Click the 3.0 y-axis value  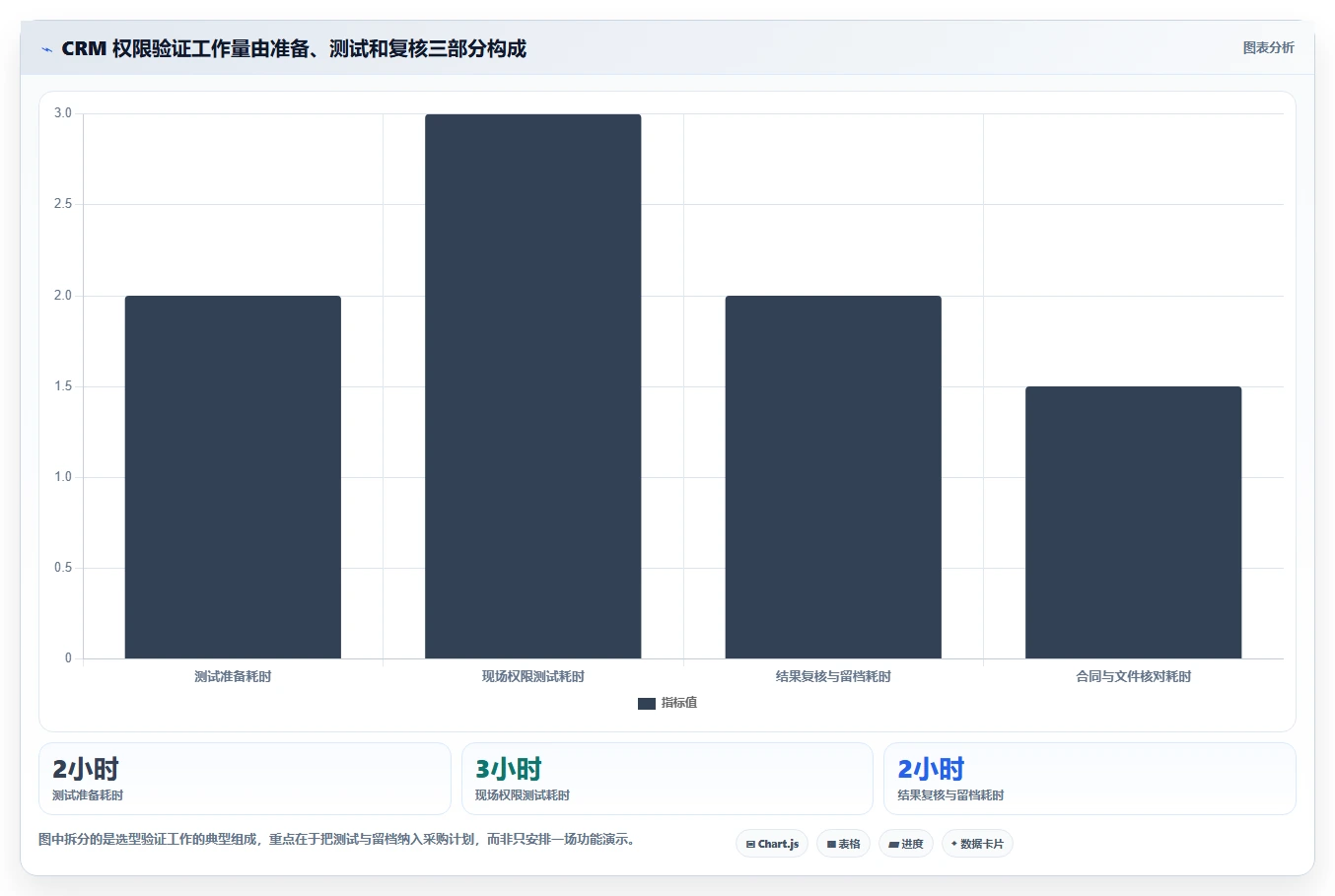point(63,113)
